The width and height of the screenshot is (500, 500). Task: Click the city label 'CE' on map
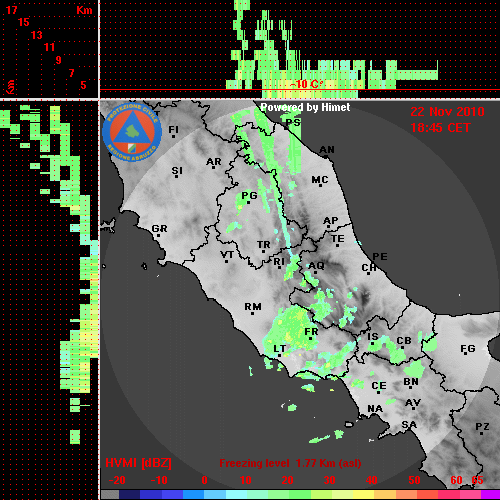[x=379, y=386]
